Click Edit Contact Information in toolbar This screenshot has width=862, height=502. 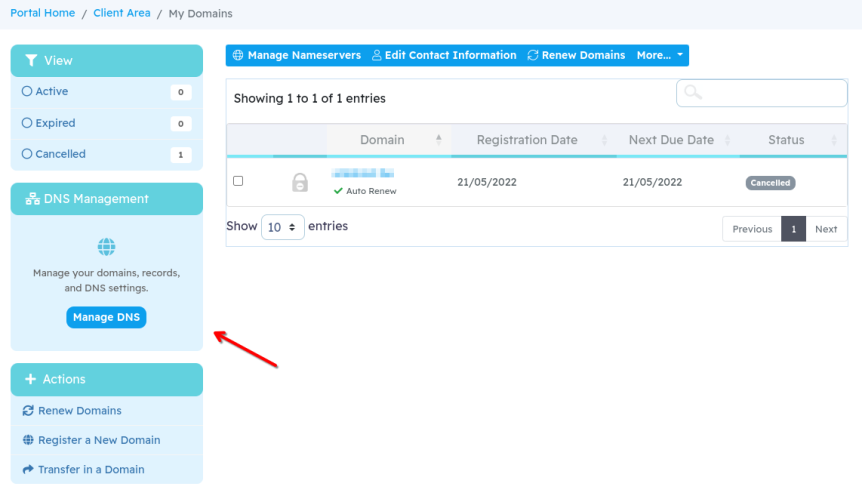pos(444,56)
